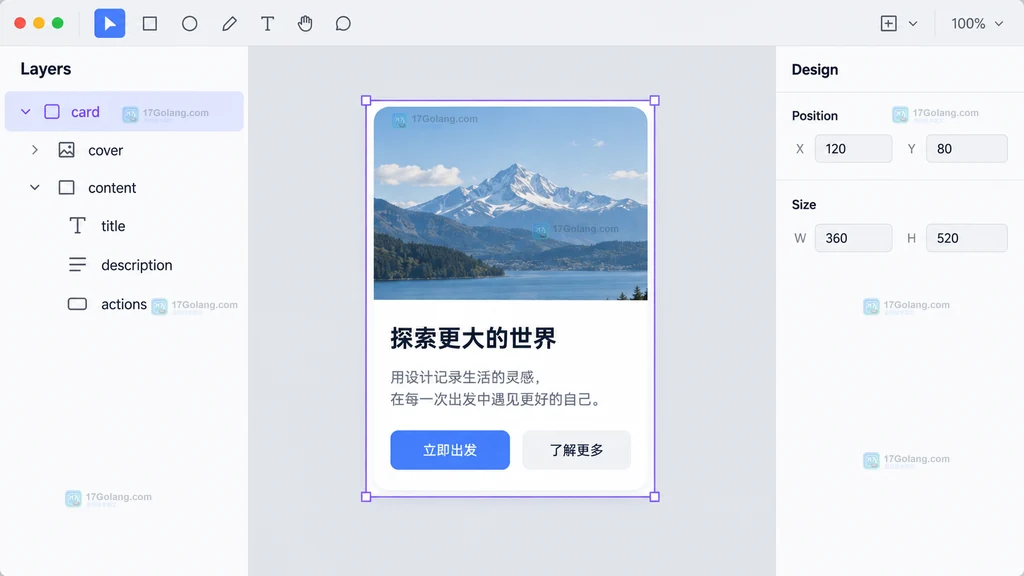The height and width of the screenshot is (576, 1024).
Task: Click the height H field
Action: 967,238
